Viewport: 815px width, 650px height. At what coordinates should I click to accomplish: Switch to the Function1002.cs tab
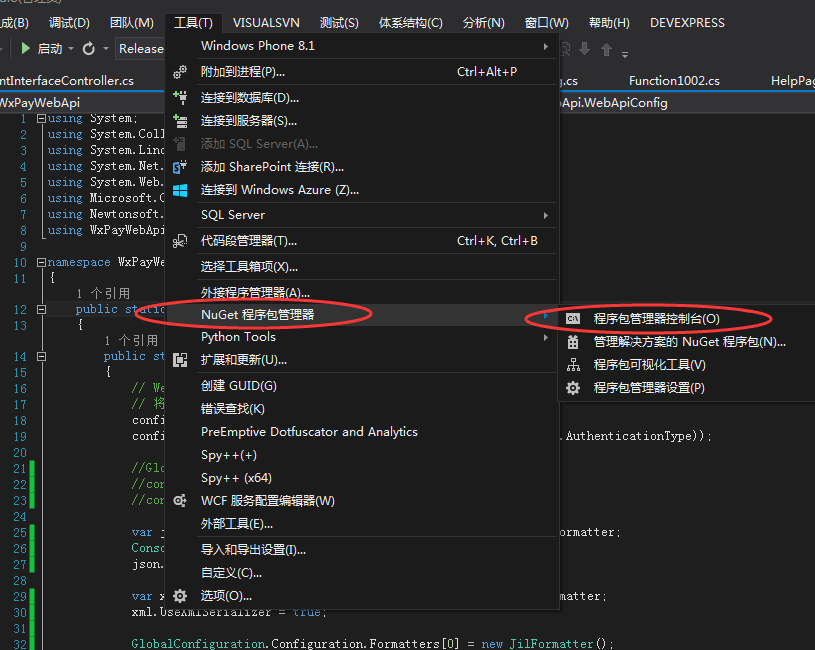pos(674,81)
